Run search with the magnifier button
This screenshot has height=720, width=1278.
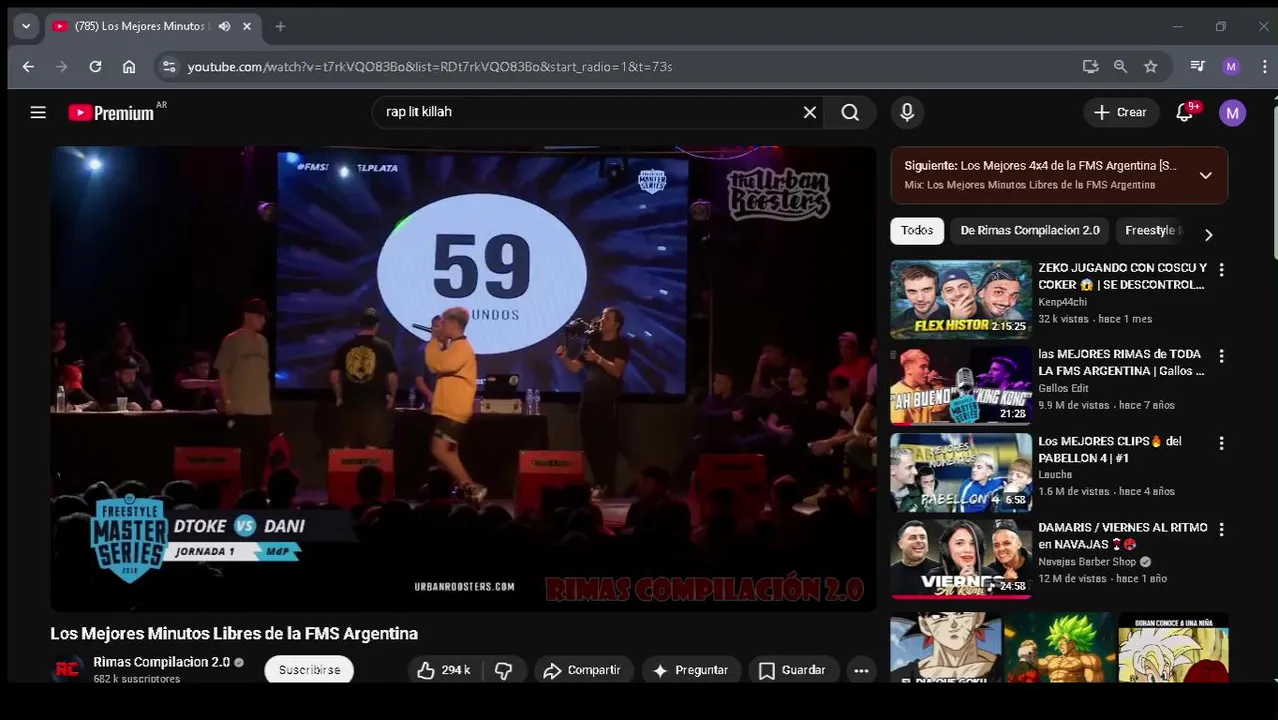click(850, 112)
